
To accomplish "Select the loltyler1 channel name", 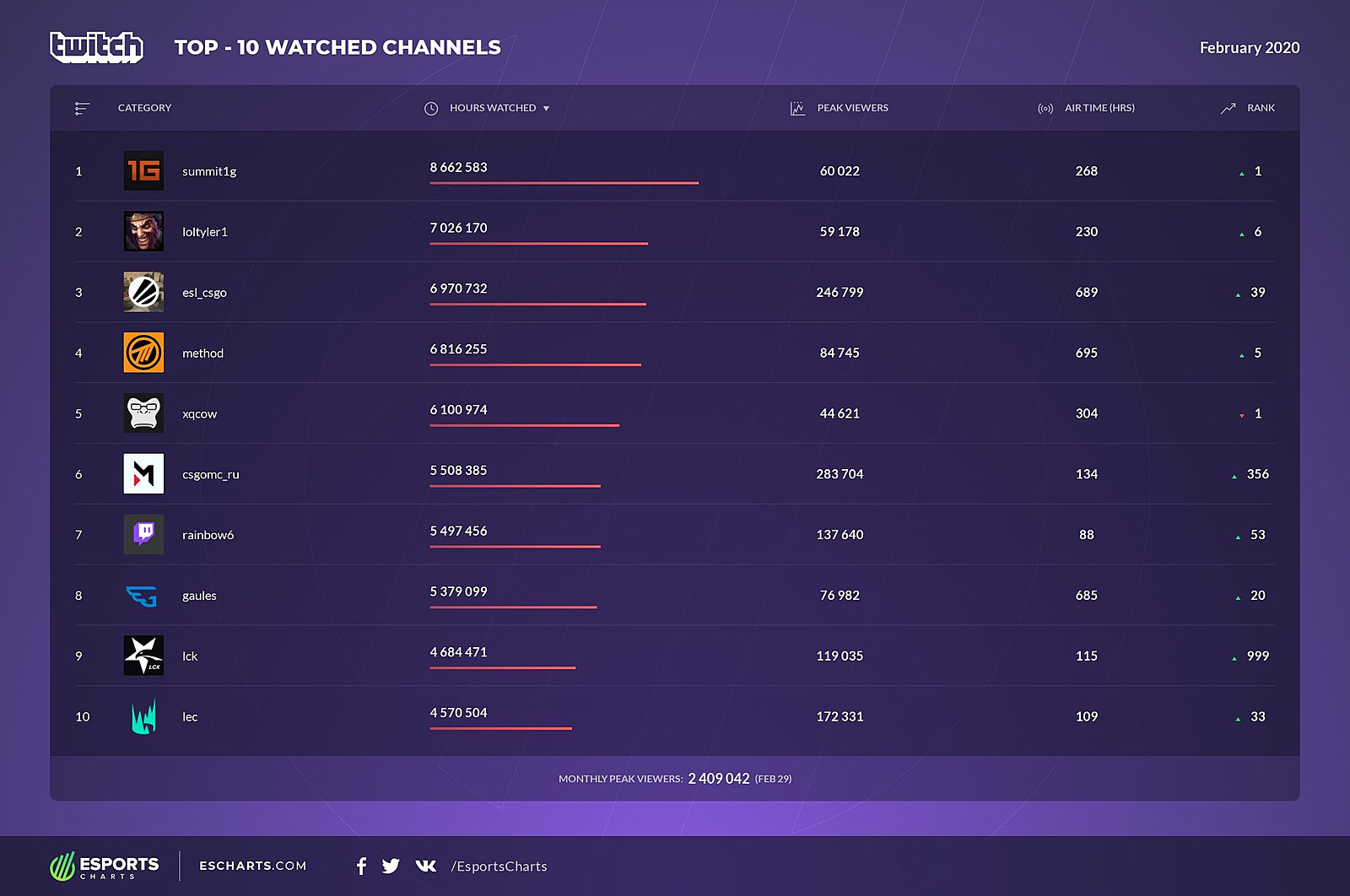I will pos(205,232).
